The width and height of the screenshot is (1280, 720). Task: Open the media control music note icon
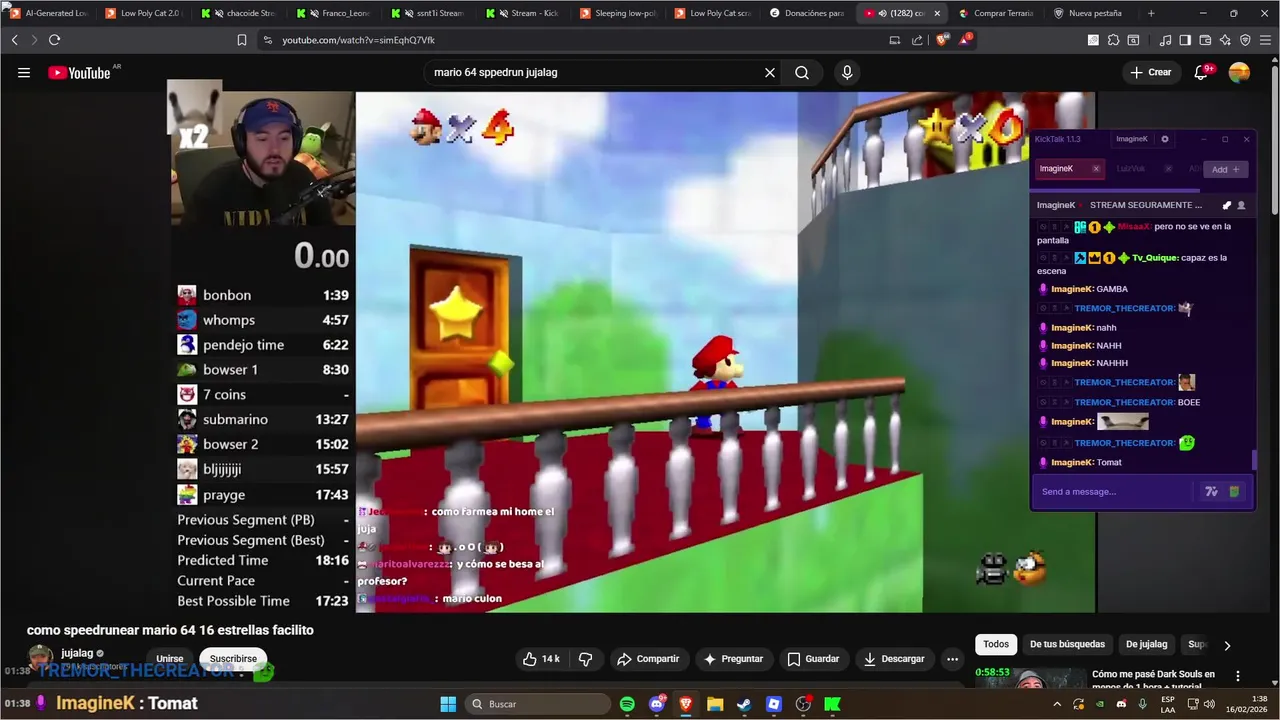(x=1165, y=40)
